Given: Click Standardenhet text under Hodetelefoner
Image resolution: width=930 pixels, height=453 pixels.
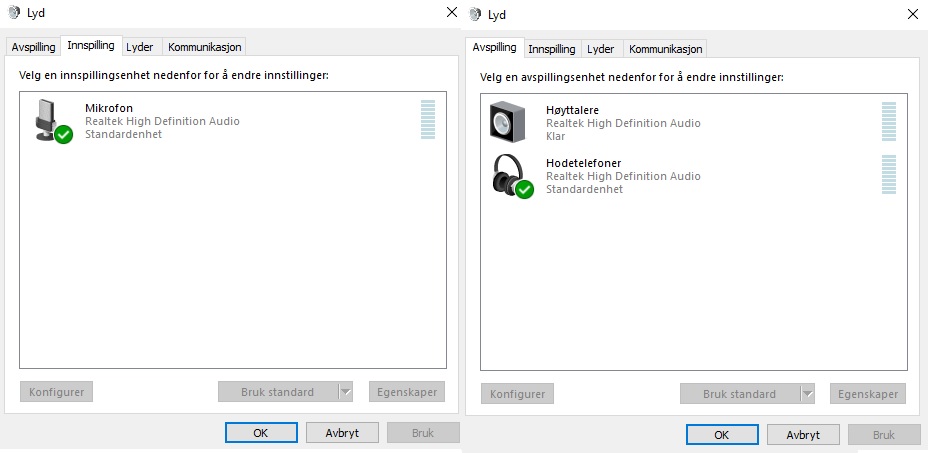Looking at the screenshot, I should click(x=584, y=189).
